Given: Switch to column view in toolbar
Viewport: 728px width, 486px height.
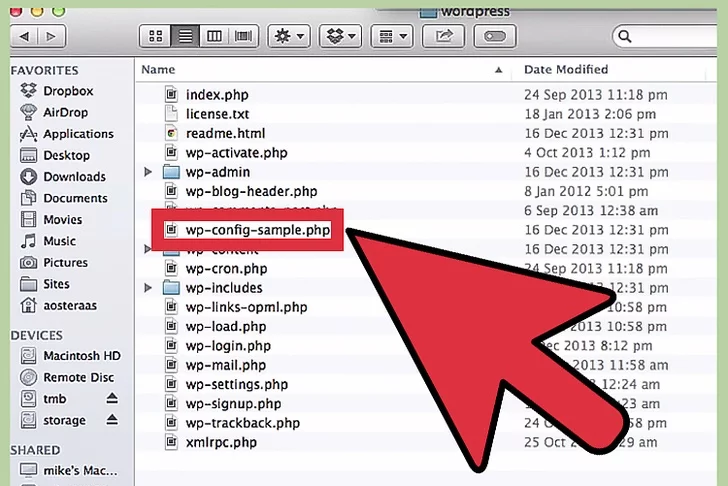Looking at the screenshot, I should 214,36.
